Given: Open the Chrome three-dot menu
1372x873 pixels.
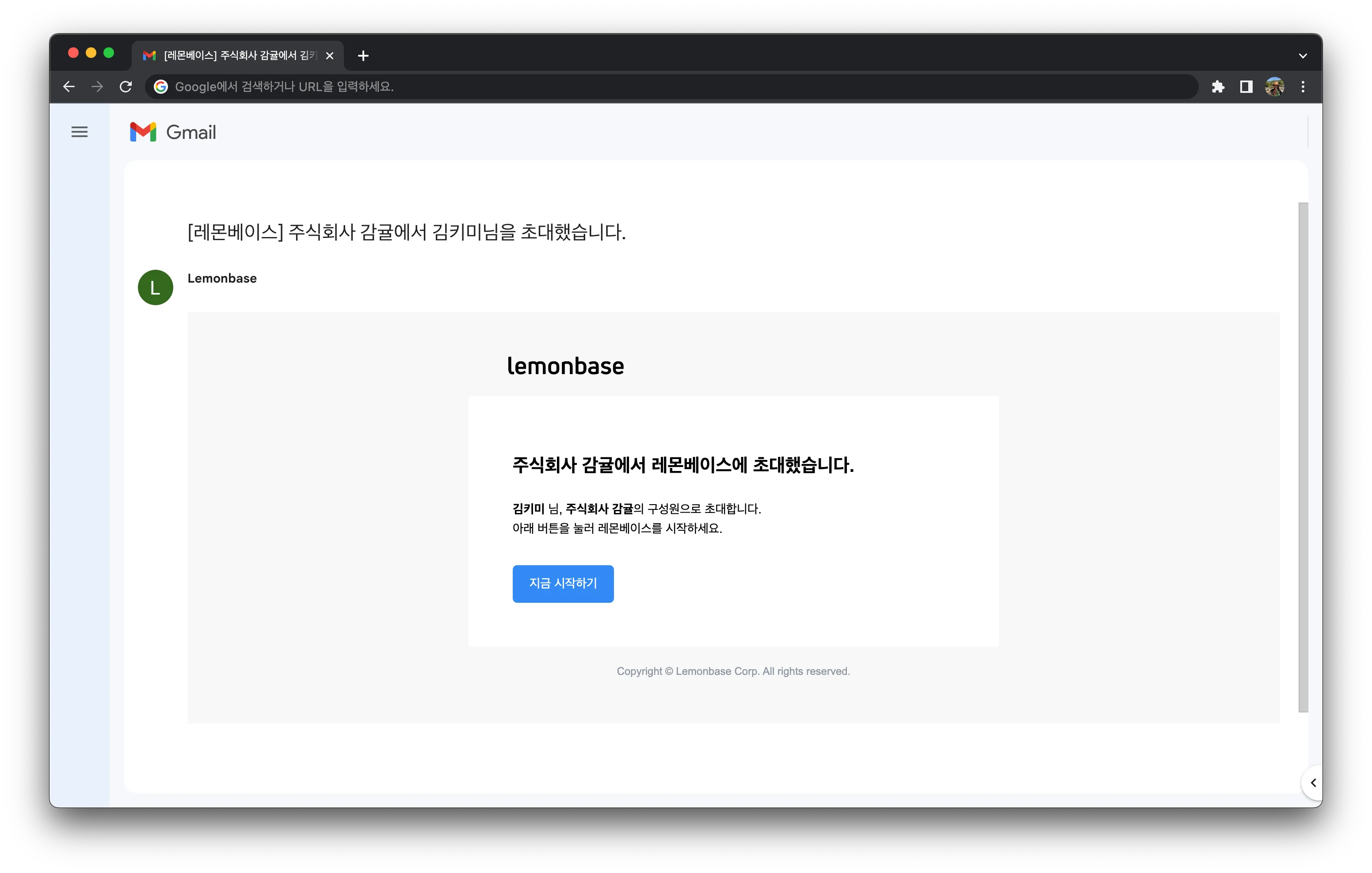Looking at the screenshot, I should [x=1303, y=87].
